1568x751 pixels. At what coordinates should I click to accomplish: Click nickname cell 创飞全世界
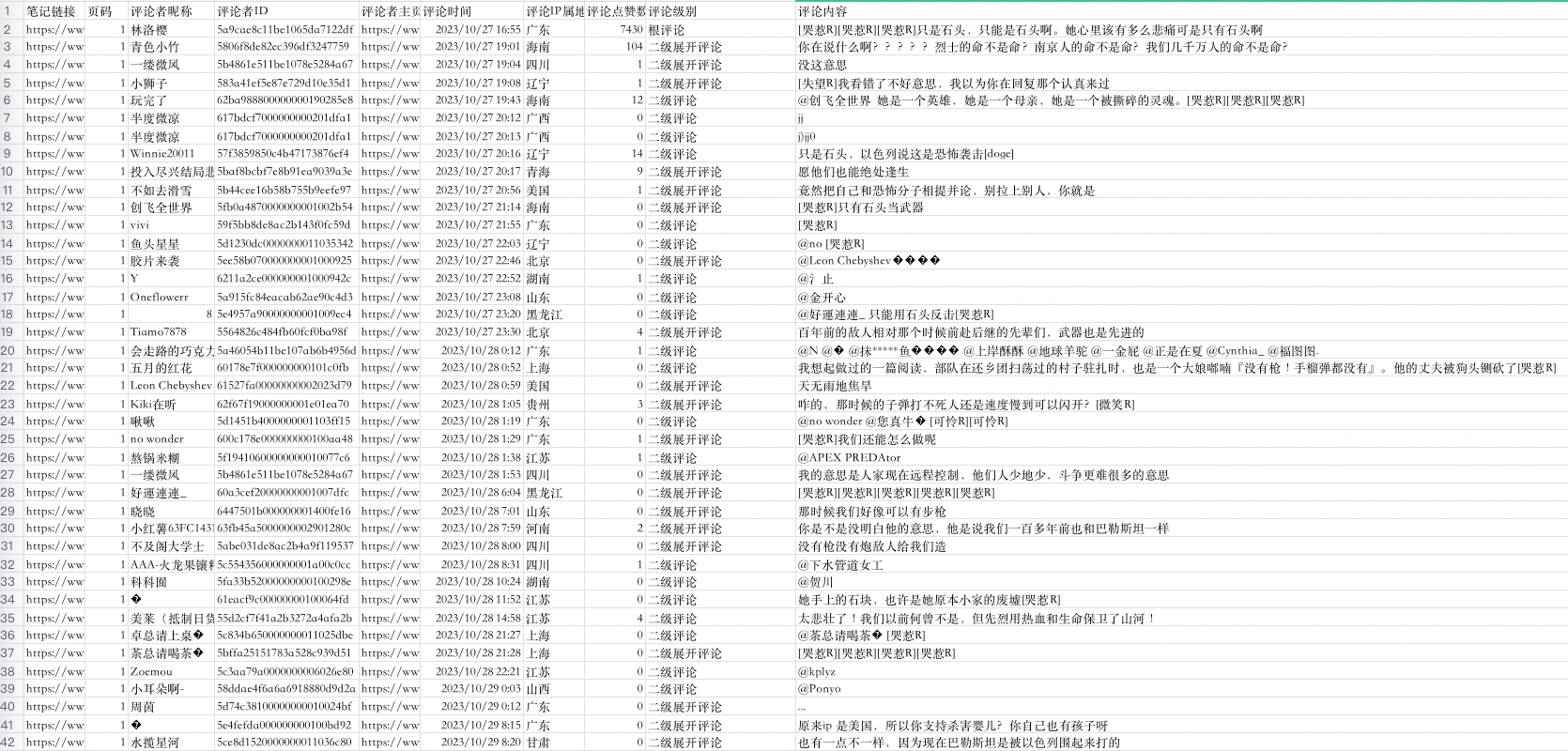pyautogui.click(x=171, y=207)
